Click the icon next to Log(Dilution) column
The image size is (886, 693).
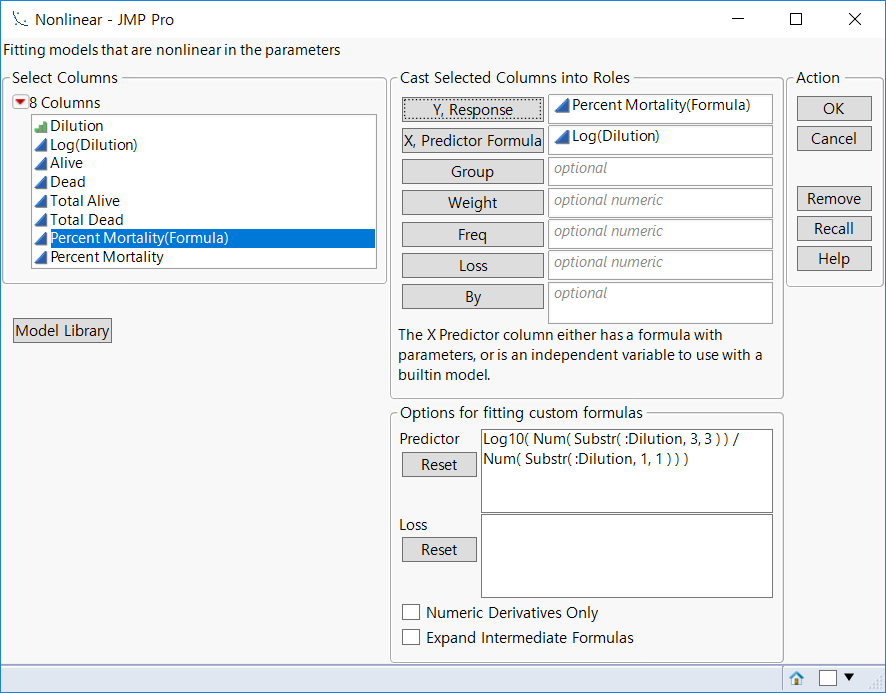click(41, 145)
